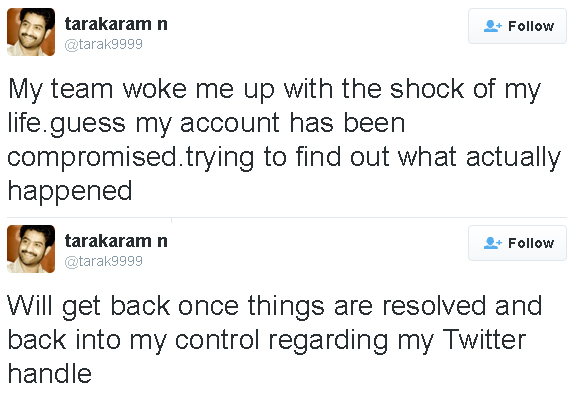Click the add-person icon in the first Follow button

coord(492,26)
